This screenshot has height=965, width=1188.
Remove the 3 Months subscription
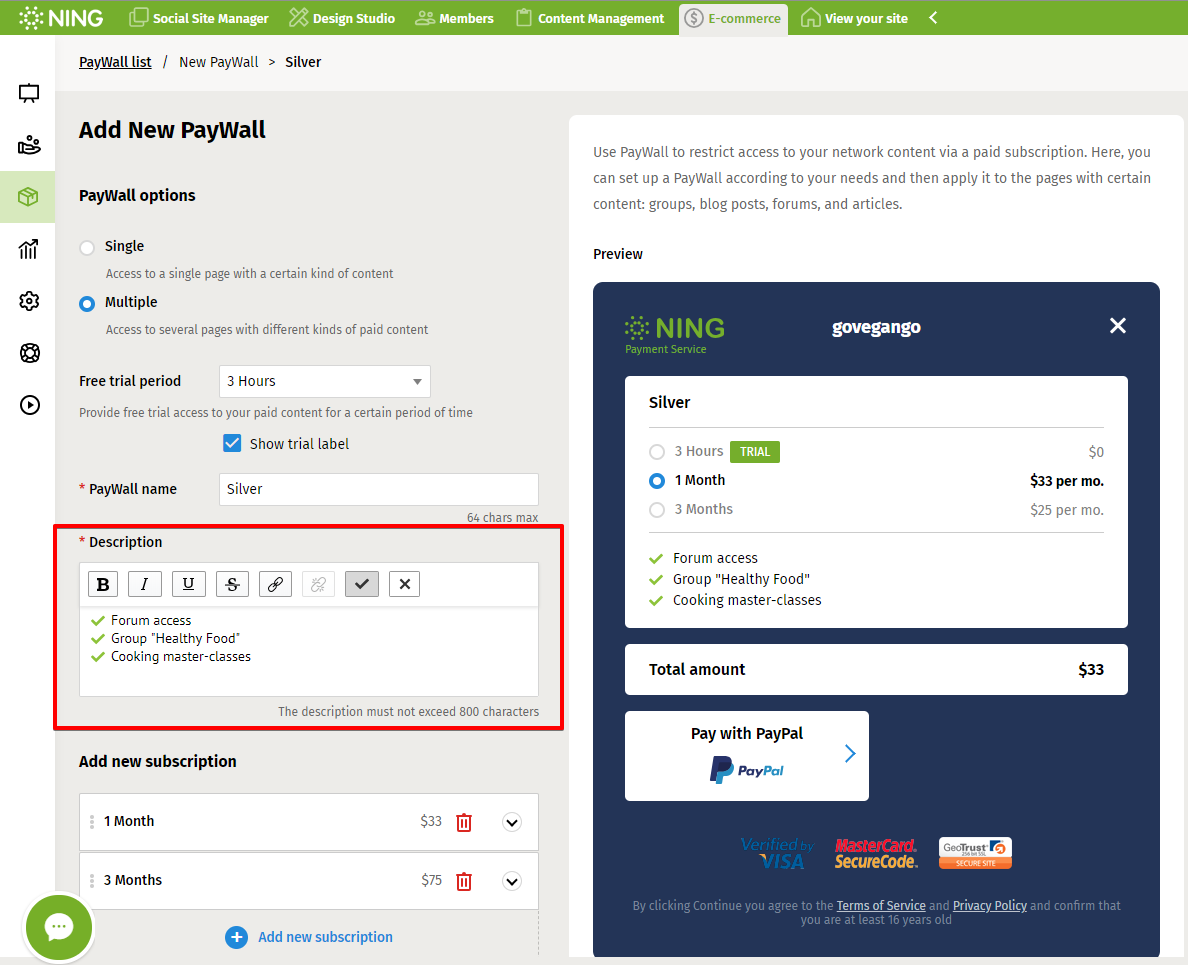point(464,881)
